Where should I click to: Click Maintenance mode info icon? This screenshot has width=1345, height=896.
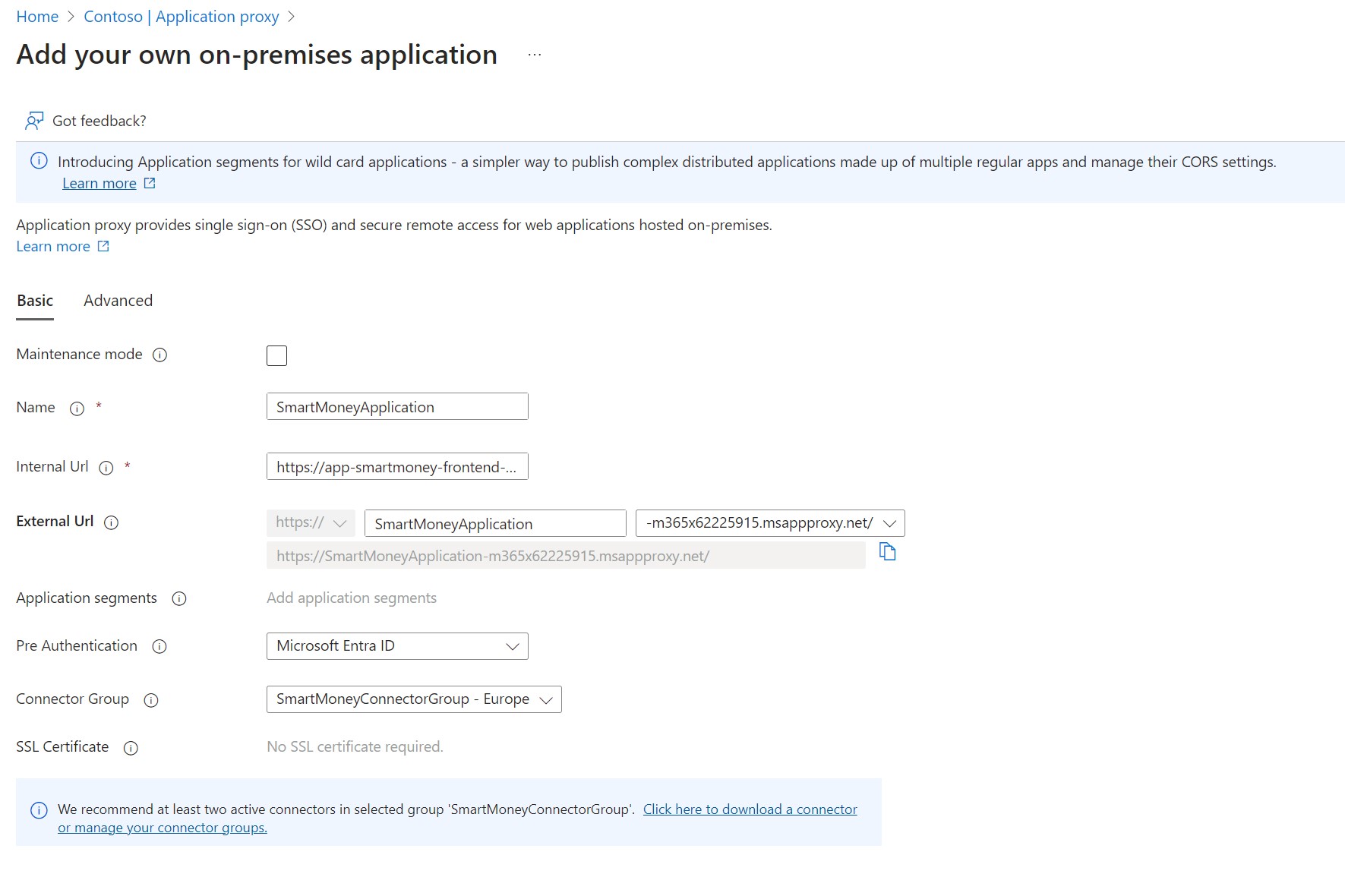click(159, 355)
